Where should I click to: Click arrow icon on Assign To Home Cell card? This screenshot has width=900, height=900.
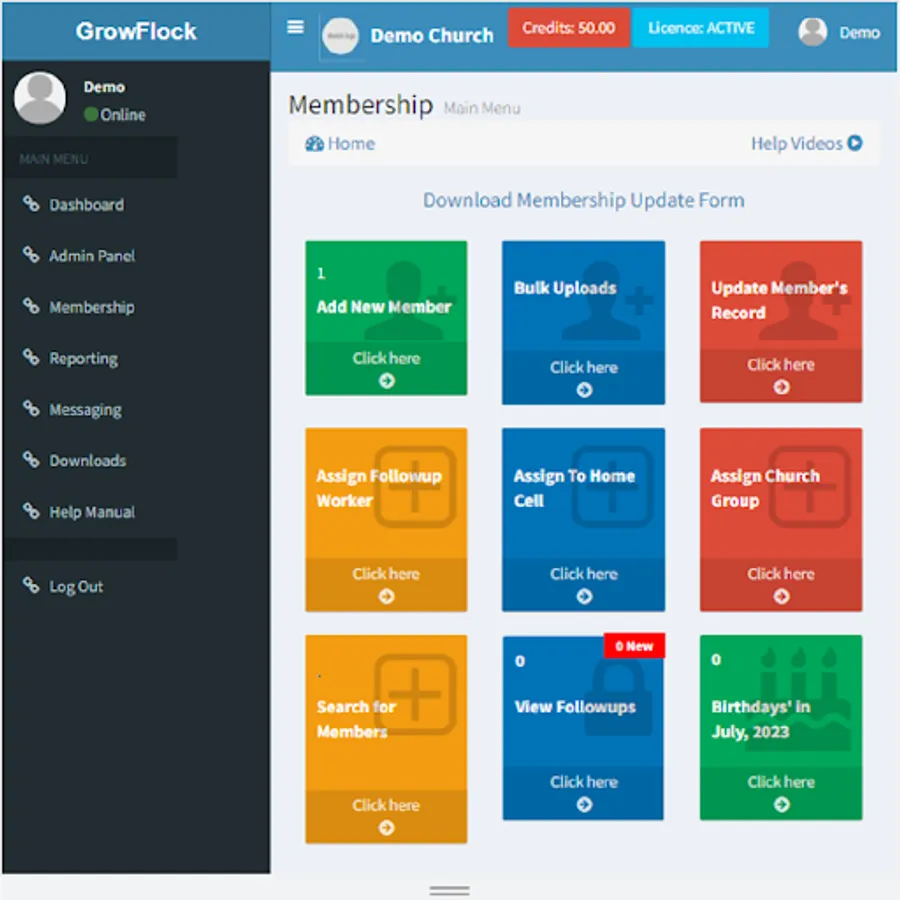pyautogui.click(x=584, y=597)
